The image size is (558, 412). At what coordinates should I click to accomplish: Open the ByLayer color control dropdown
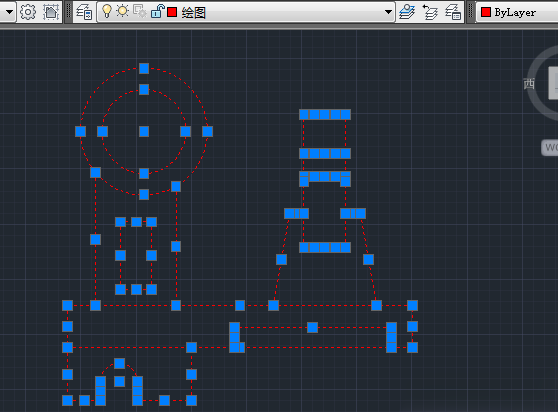coord(517,12)
